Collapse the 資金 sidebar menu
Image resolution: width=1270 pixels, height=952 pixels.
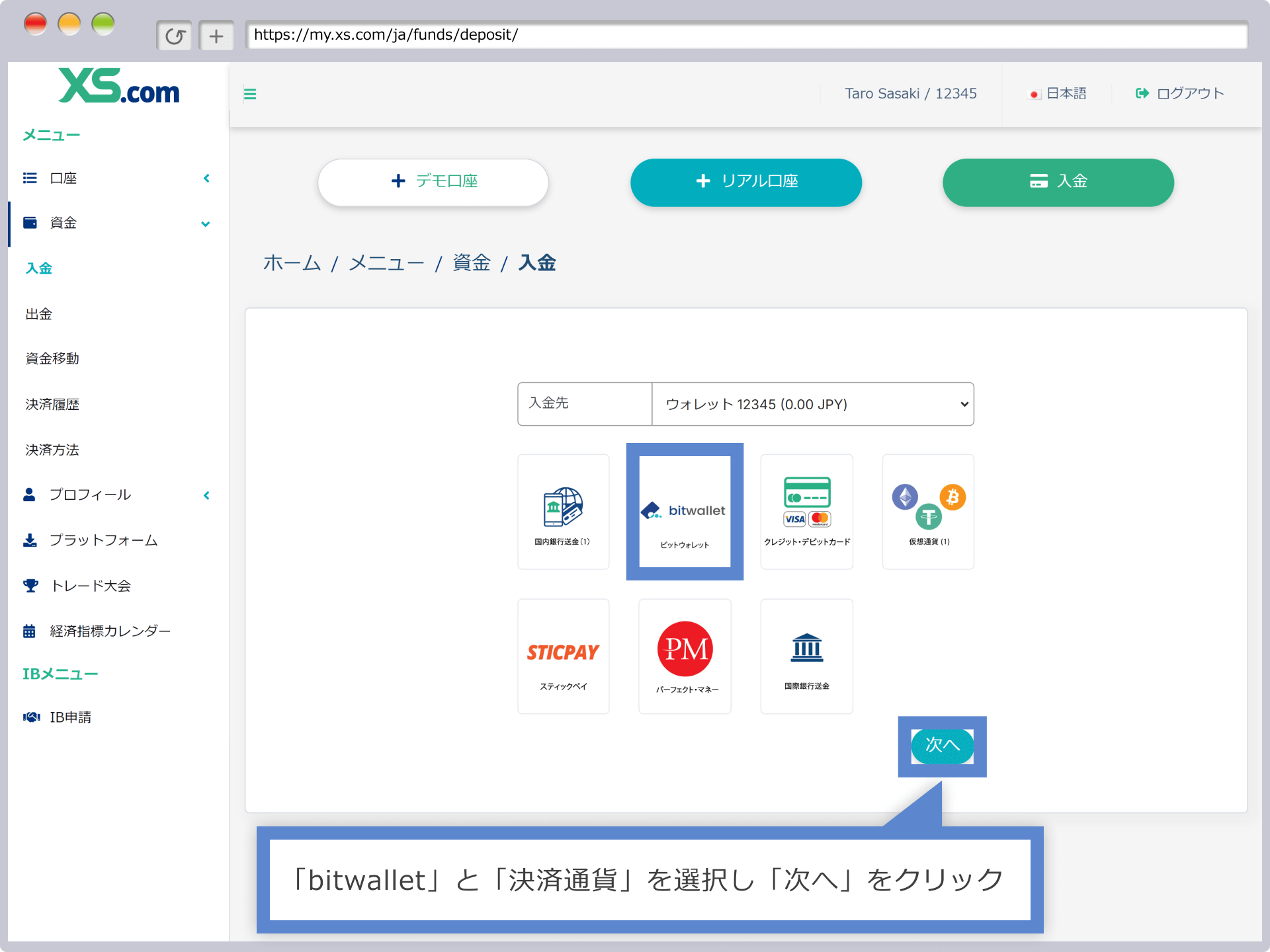point(206,224)
